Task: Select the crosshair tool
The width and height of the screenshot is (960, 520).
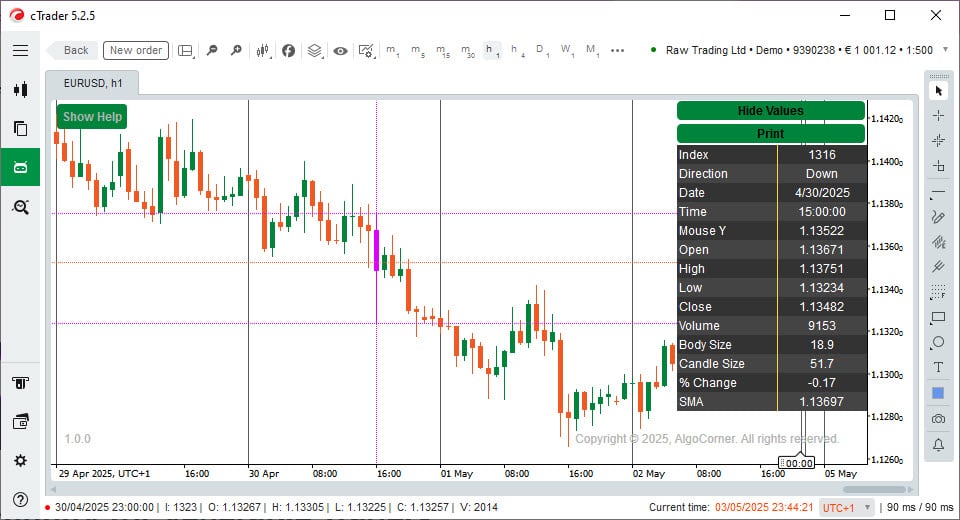Action: 938,115
